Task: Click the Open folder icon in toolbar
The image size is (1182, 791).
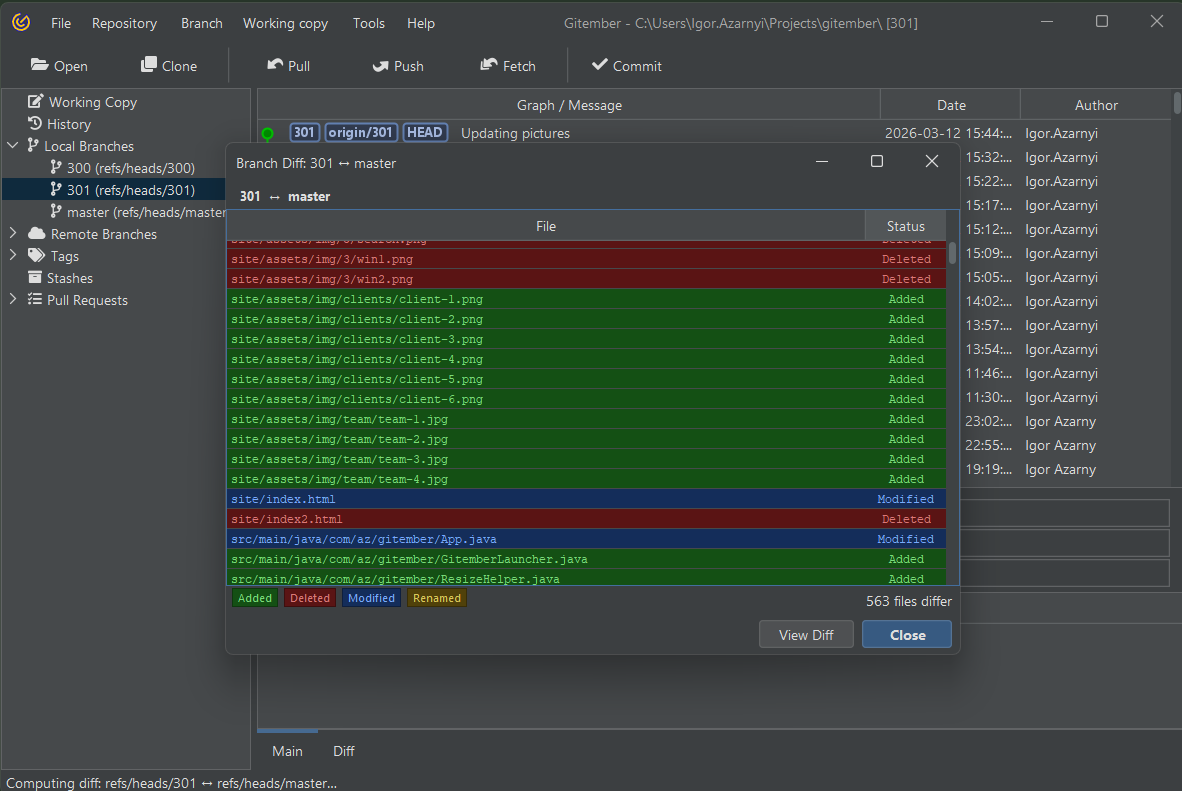Action: point(40,65)
